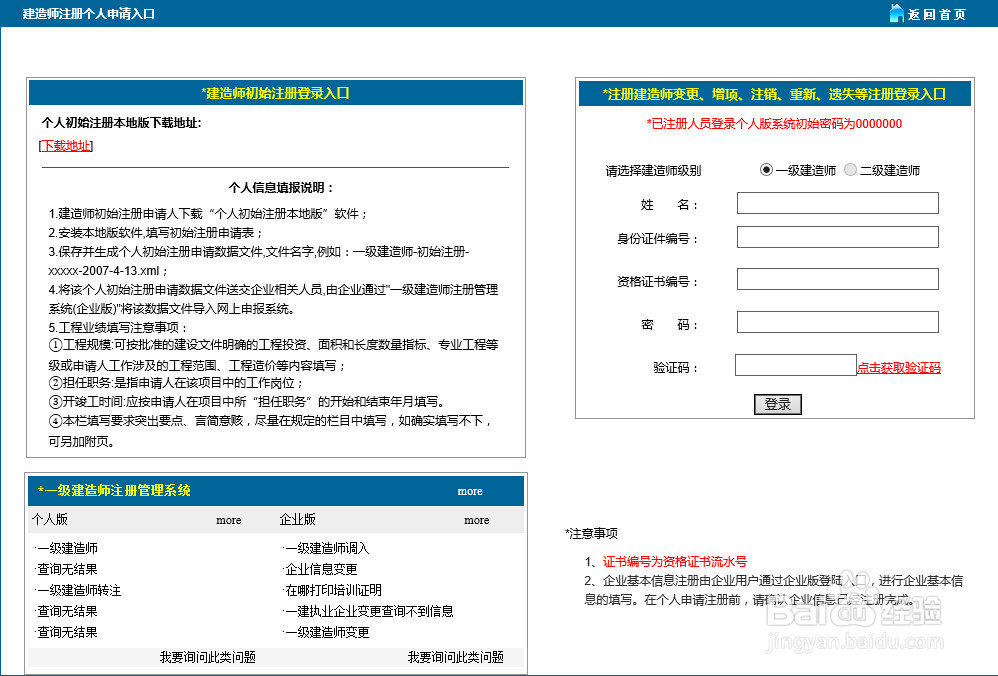Open more in the 一级建造师注册管理系统 header

(x=470, y=491)
